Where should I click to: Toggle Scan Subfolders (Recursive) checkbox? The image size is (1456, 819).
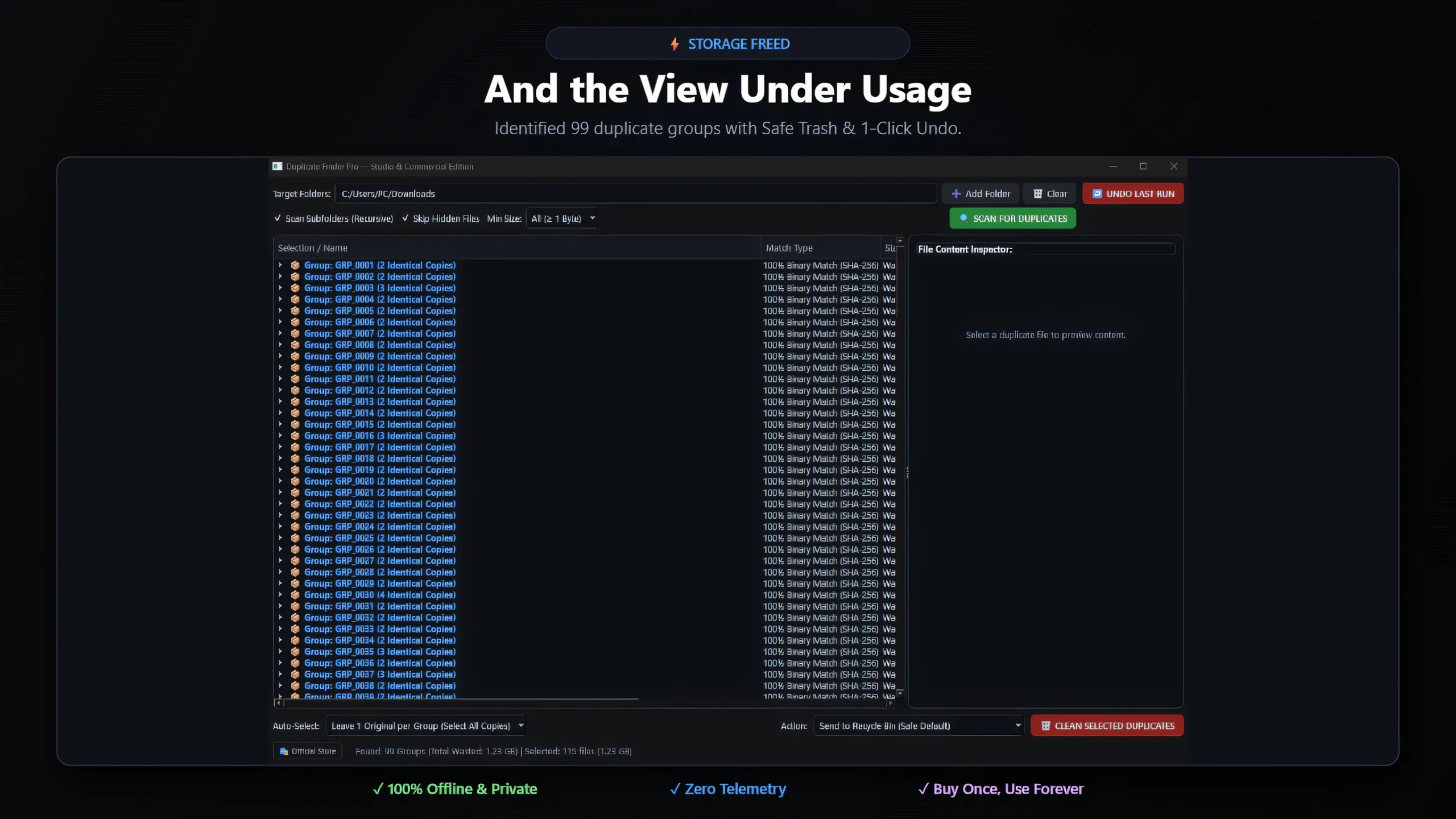click(x=278, y=218)
